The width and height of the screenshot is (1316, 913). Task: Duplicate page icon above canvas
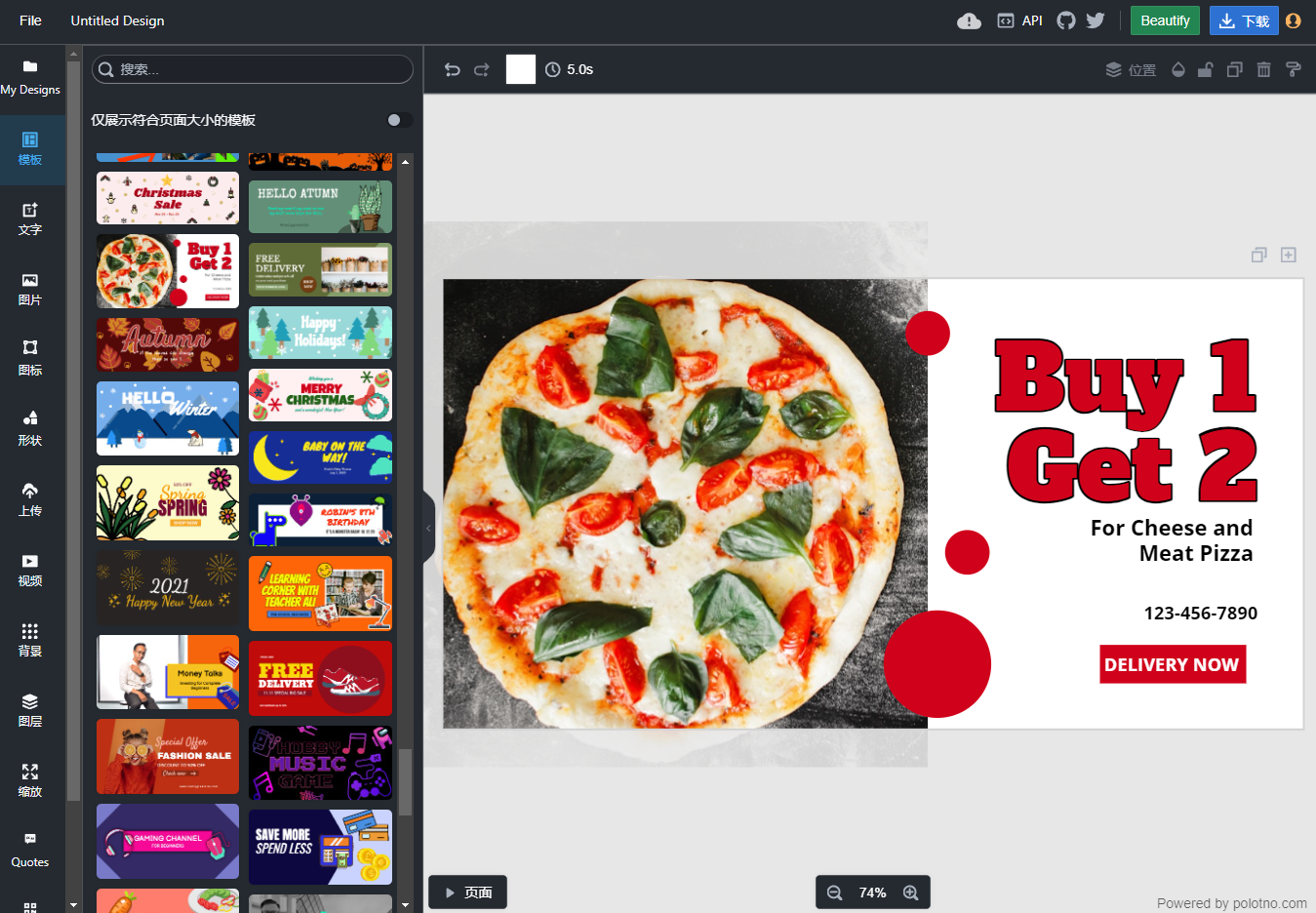point(1259,255)
